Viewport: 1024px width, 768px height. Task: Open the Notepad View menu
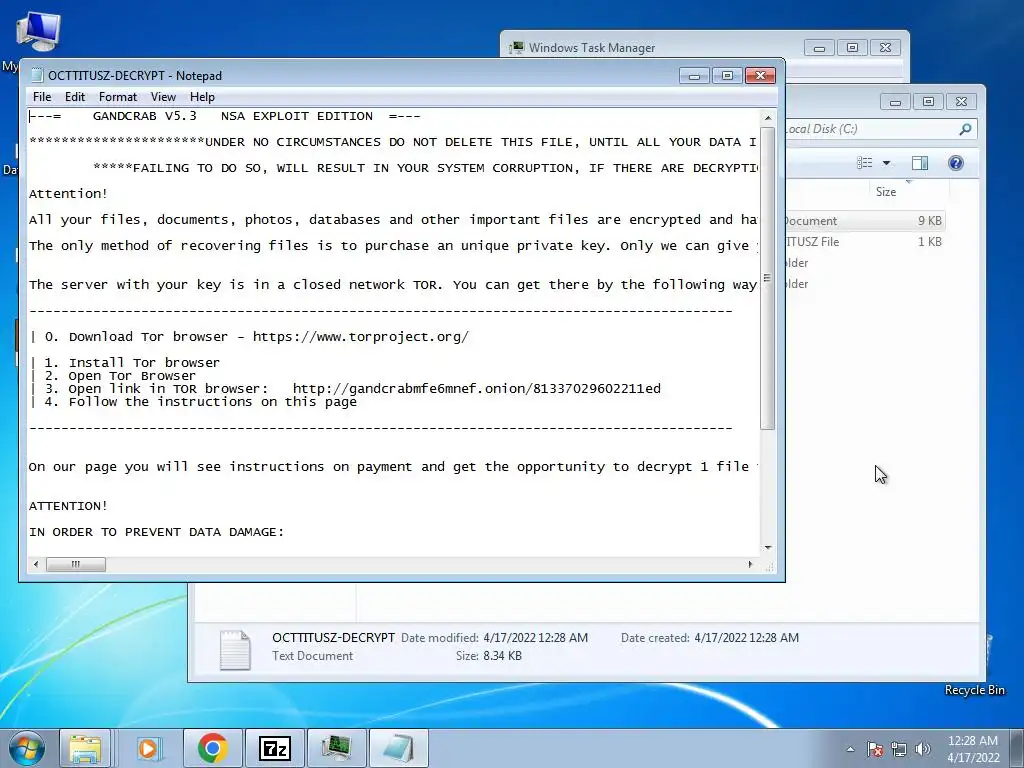click(163, 97)
